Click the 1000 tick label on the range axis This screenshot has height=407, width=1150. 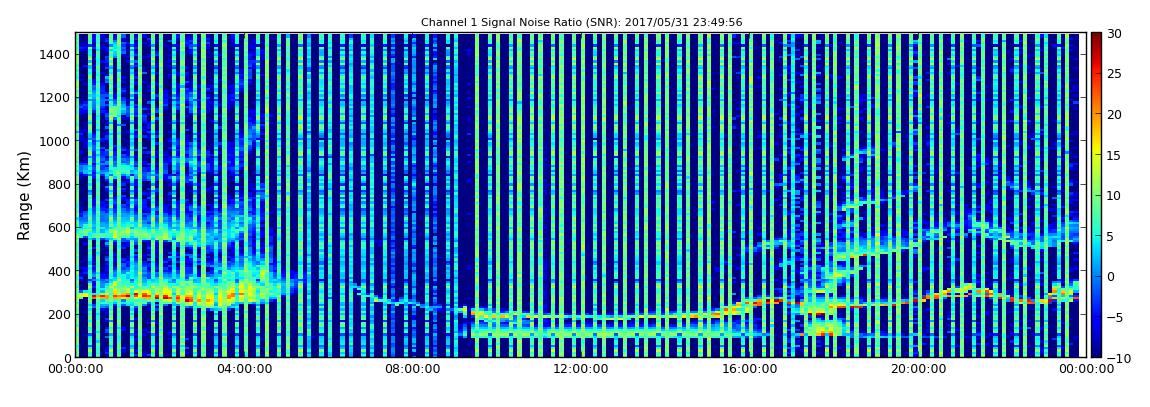click(55, 141)
